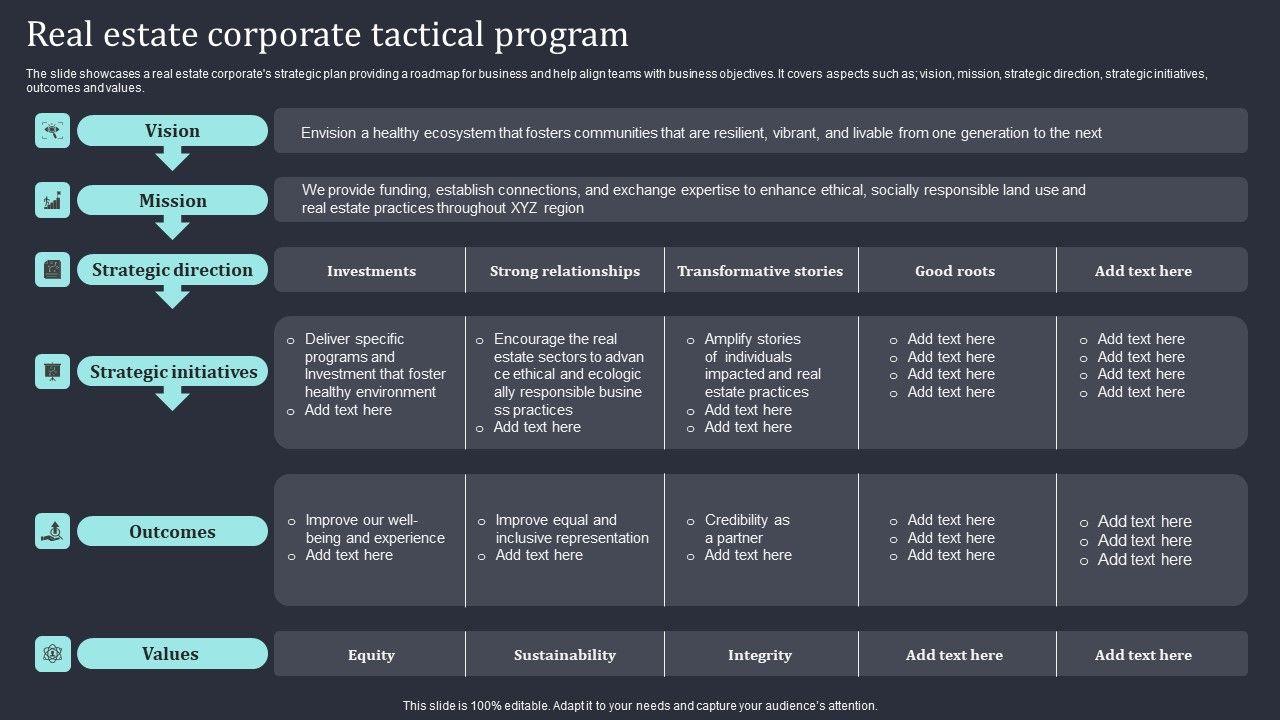This screenshot has width=1280, height=720.
Task: Select the Vision label pill
Action: (x=172, y=131)
